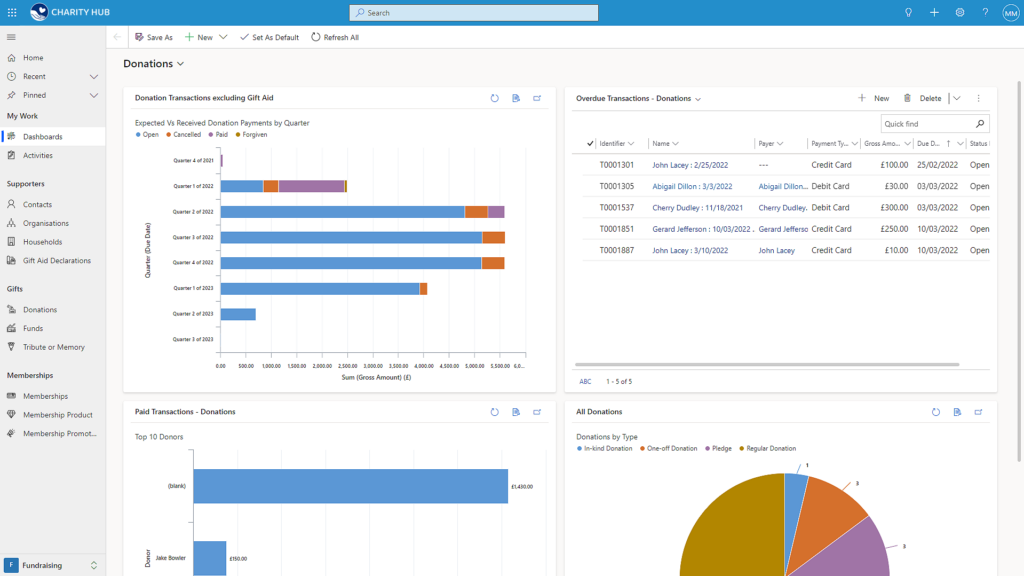Refresh the All Donations chart
The image size is (1024, 576).
(936, 412)
